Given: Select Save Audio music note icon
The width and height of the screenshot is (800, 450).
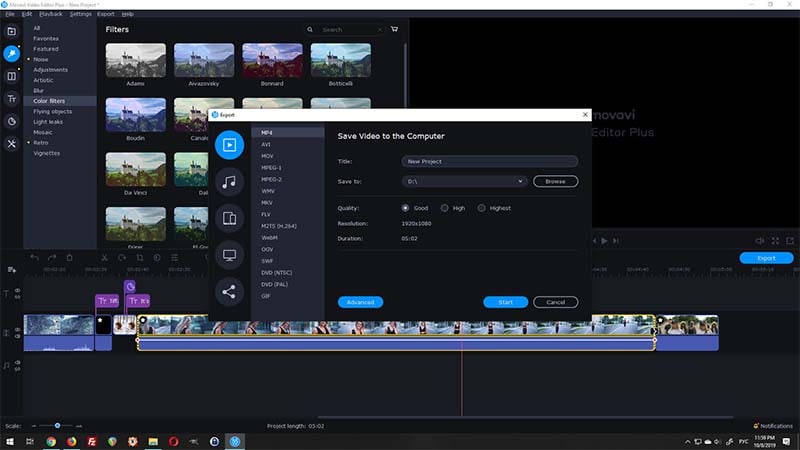Looking at the screenshot, I should pyautogui.click(x=229, y=182).
